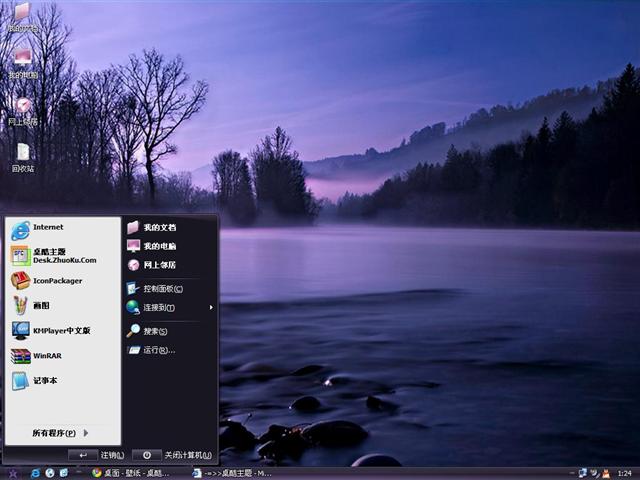Launch Internet Explorer from quick launch bar
This screenshot has height=480, width=640.
click(36, 473)
